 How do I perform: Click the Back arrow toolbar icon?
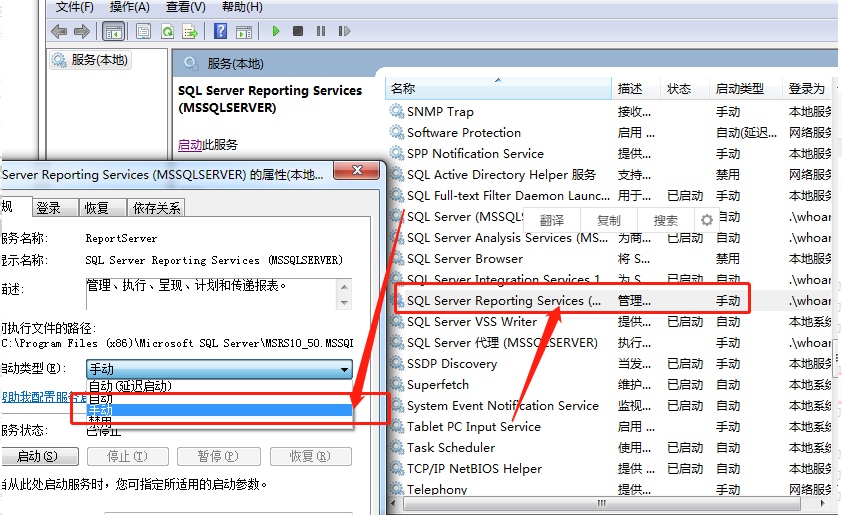pyautogui.click(x=59, y=31)
